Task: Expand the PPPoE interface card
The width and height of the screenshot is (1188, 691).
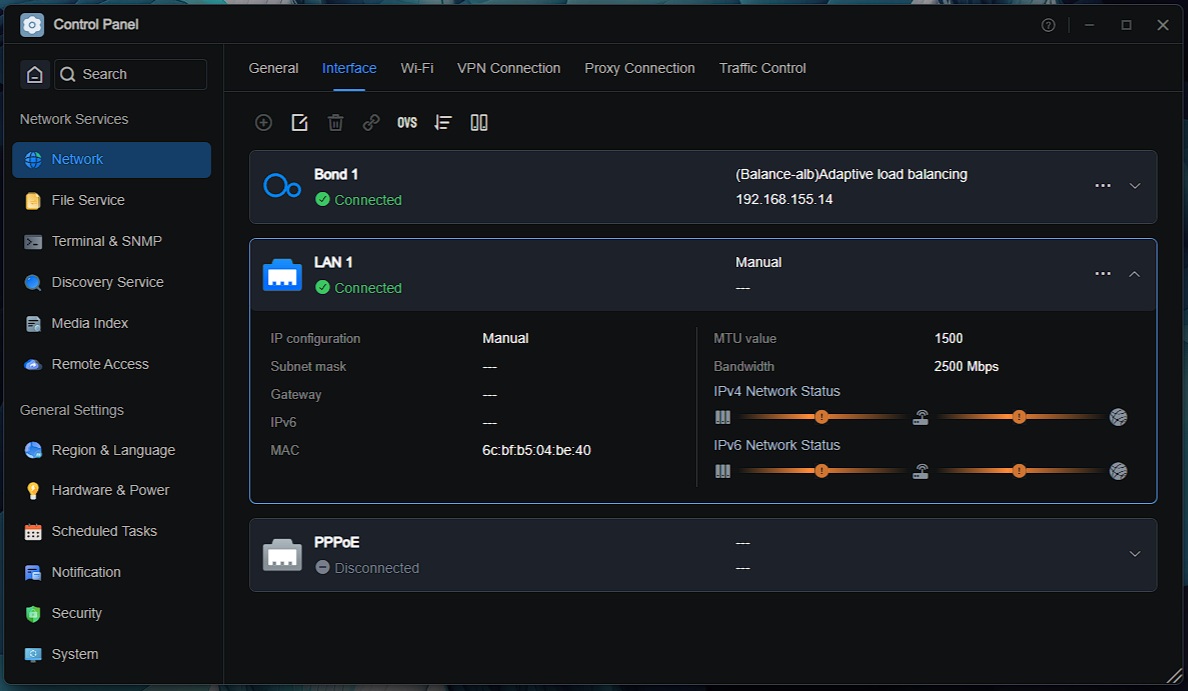Action: (x=1134, y=554)
